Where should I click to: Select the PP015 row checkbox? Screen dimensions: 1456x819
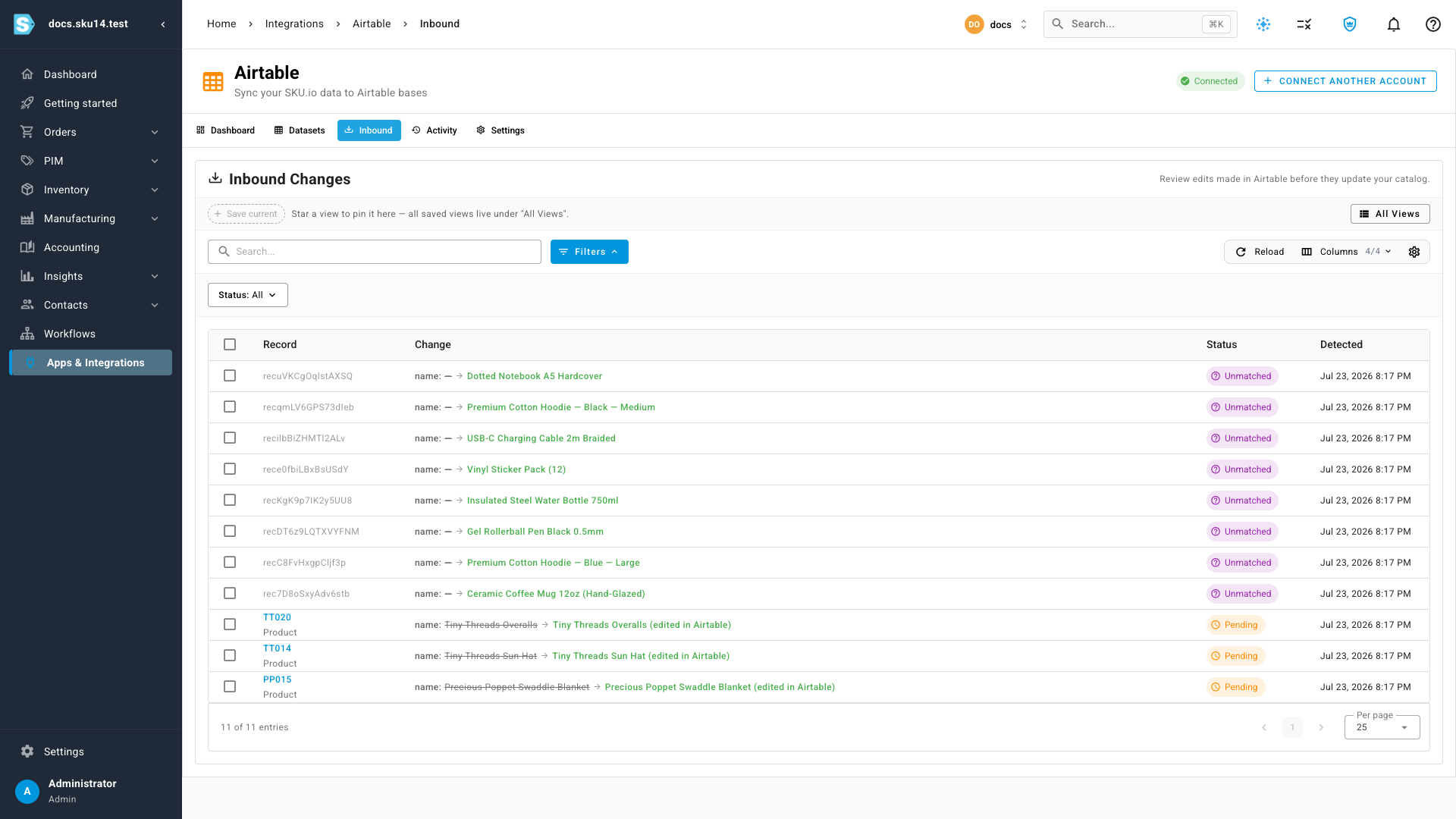pyautogui.click(x=230, y=686)
